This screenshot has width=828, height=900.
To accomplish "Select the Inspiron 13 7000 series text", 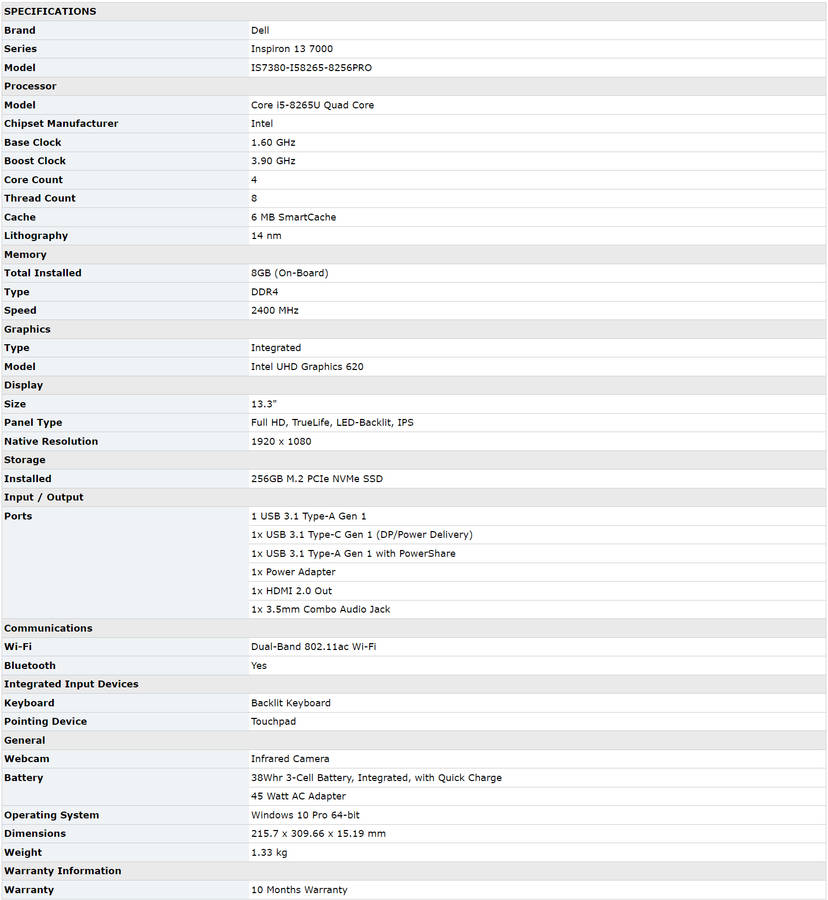I will 292,49.
